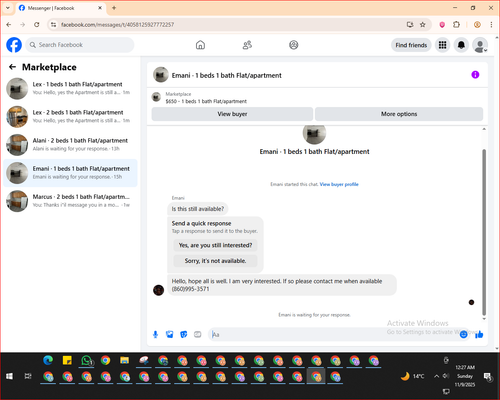Choose a sticker icon

click(184, 334)
